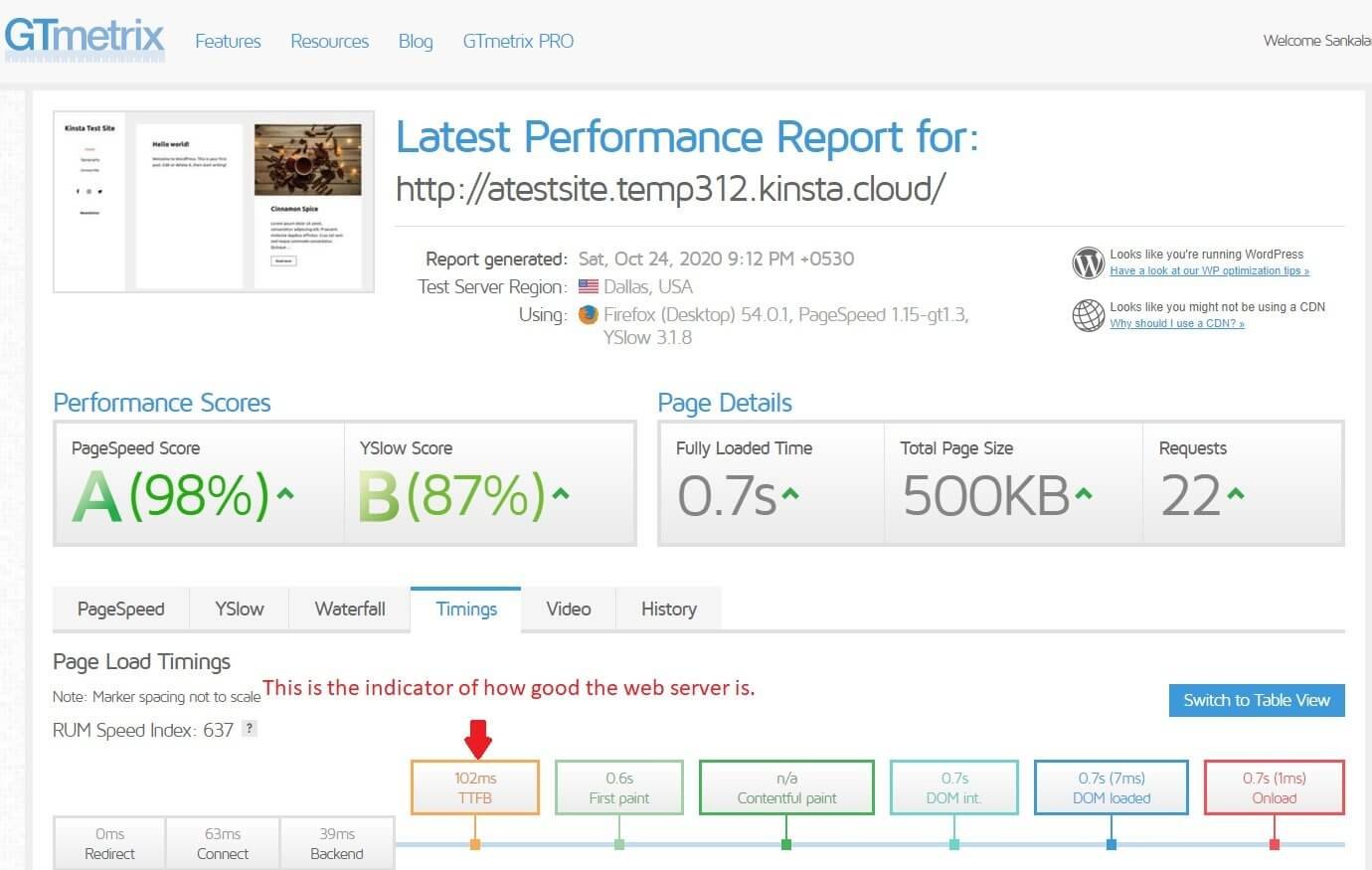Click the GTmetrix logo
This screenshot has height=870, width=1372.
pos(84,38)
